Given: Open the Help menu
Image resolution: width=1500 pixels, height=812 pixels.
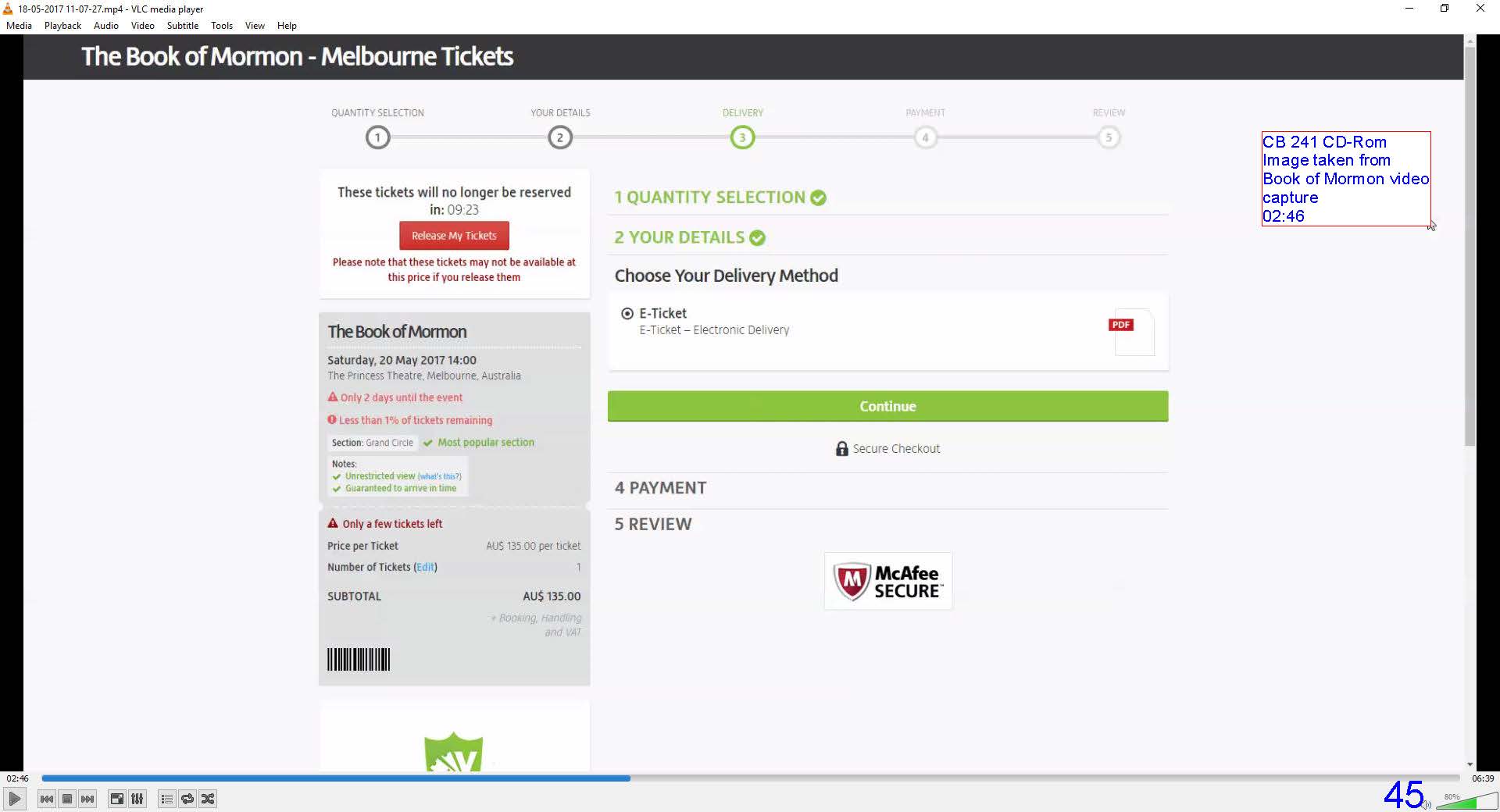Looking at the screenshot, I should (x=287, y=25).
